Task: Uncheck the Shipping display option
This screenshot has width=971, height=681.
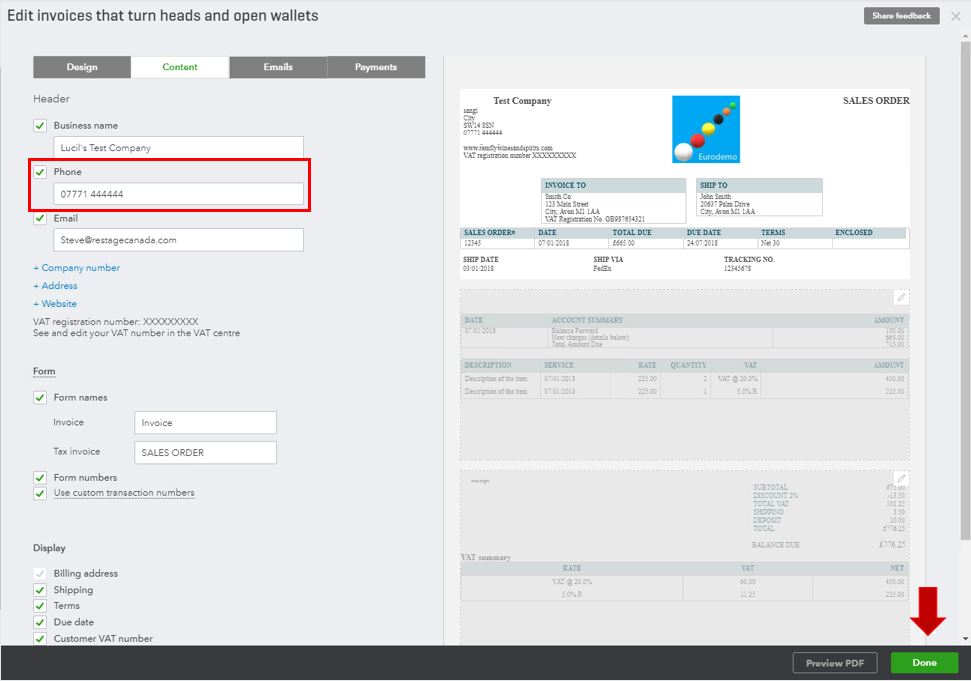Action: click(39, 589)
